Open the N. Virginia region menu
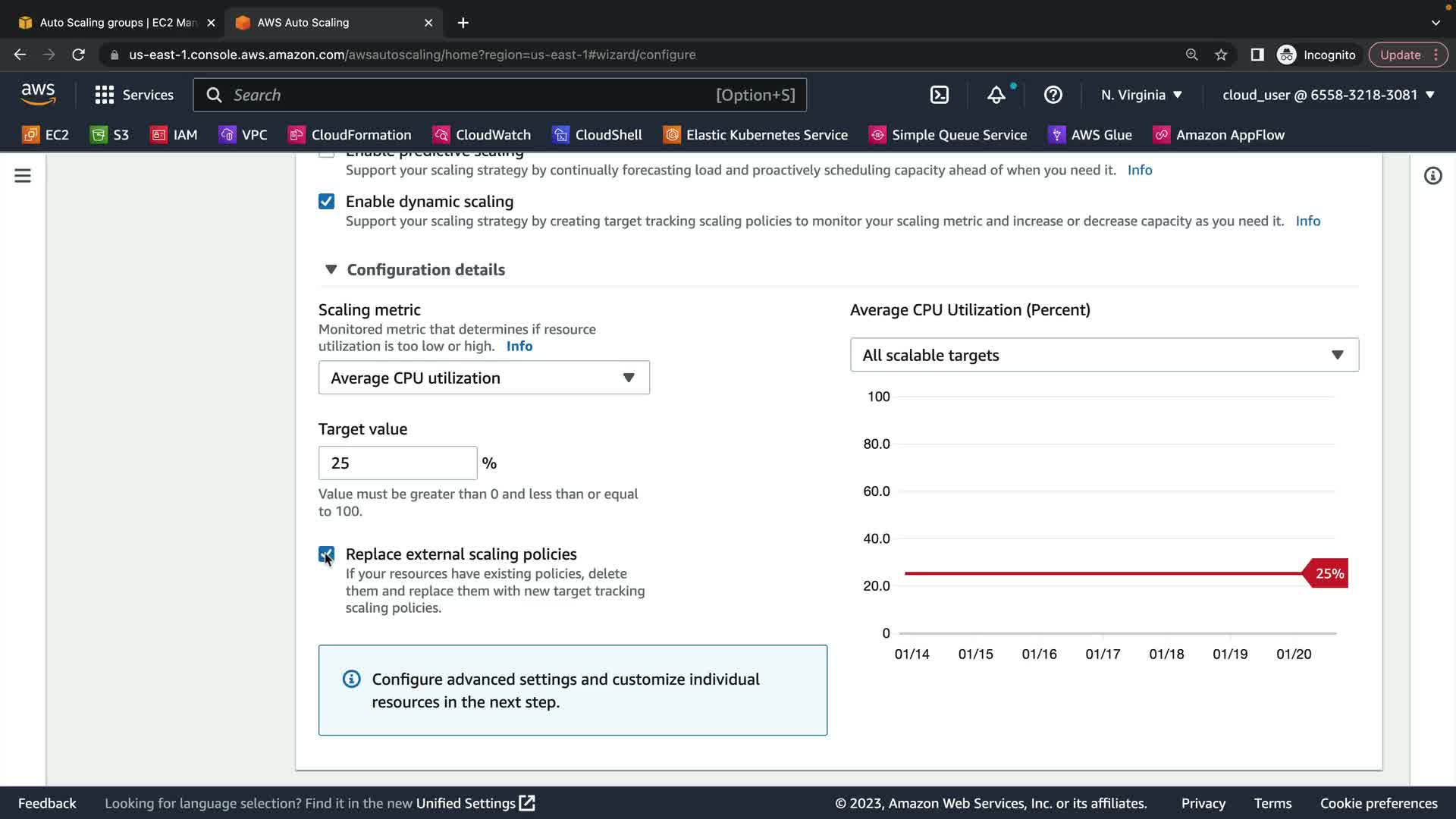 tap(1141, 95)
